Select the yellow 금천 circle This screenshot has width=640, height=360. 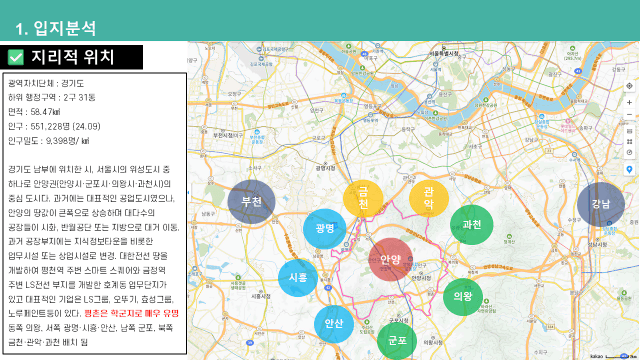point(363,198)
